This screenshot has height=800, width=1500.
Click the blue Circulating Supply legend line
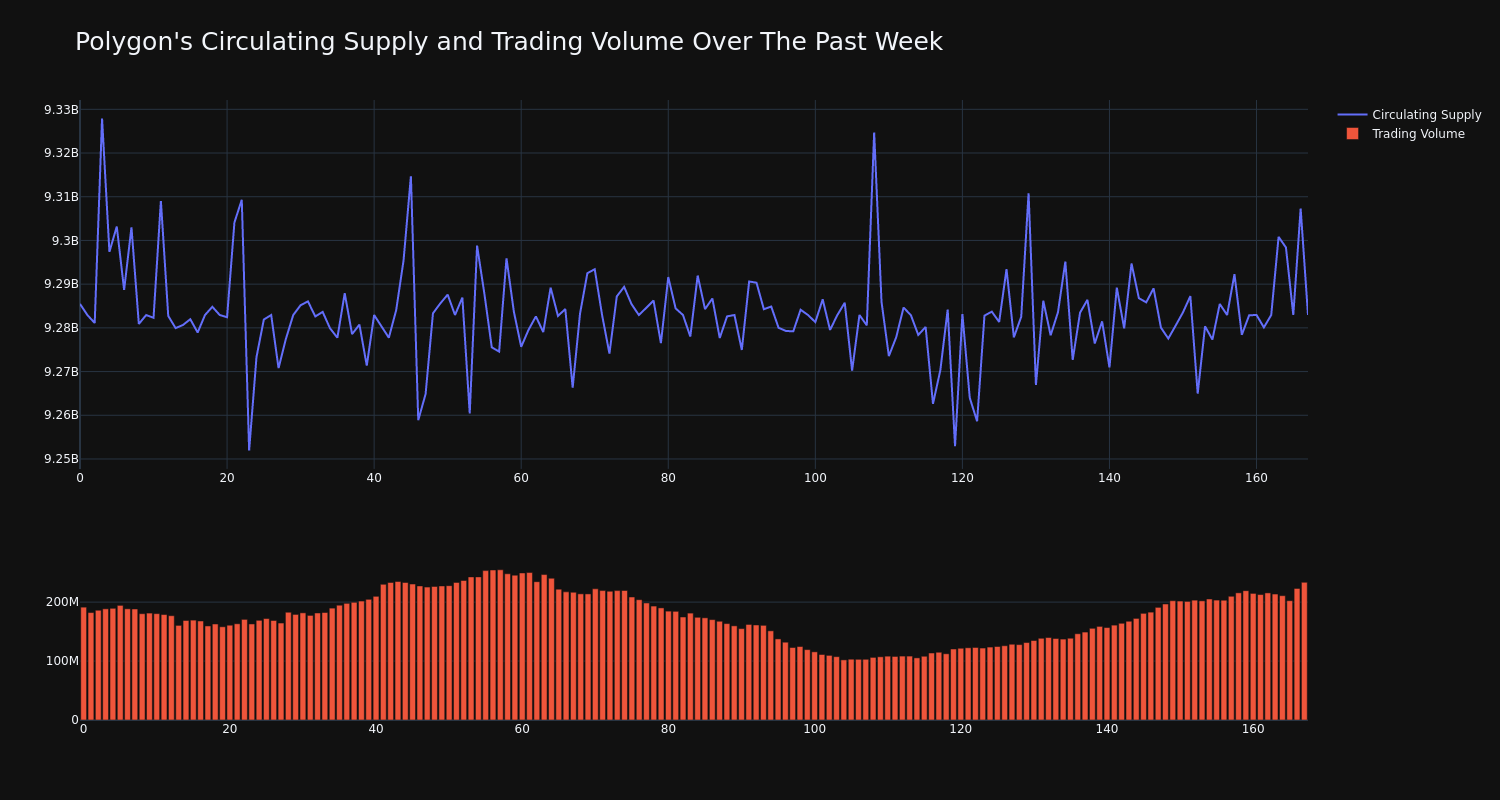(x=1352, y=115)
